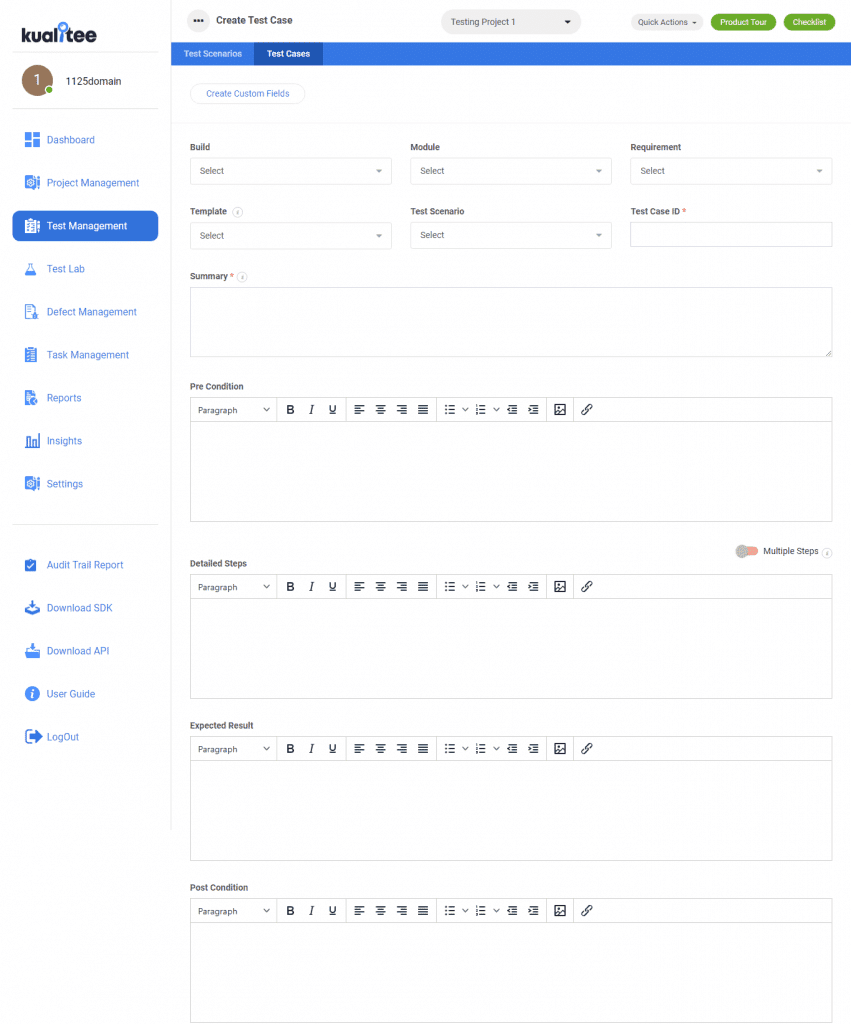
Task: Center align in Detailed Steps editor
Action: click(x=381, y=587)
